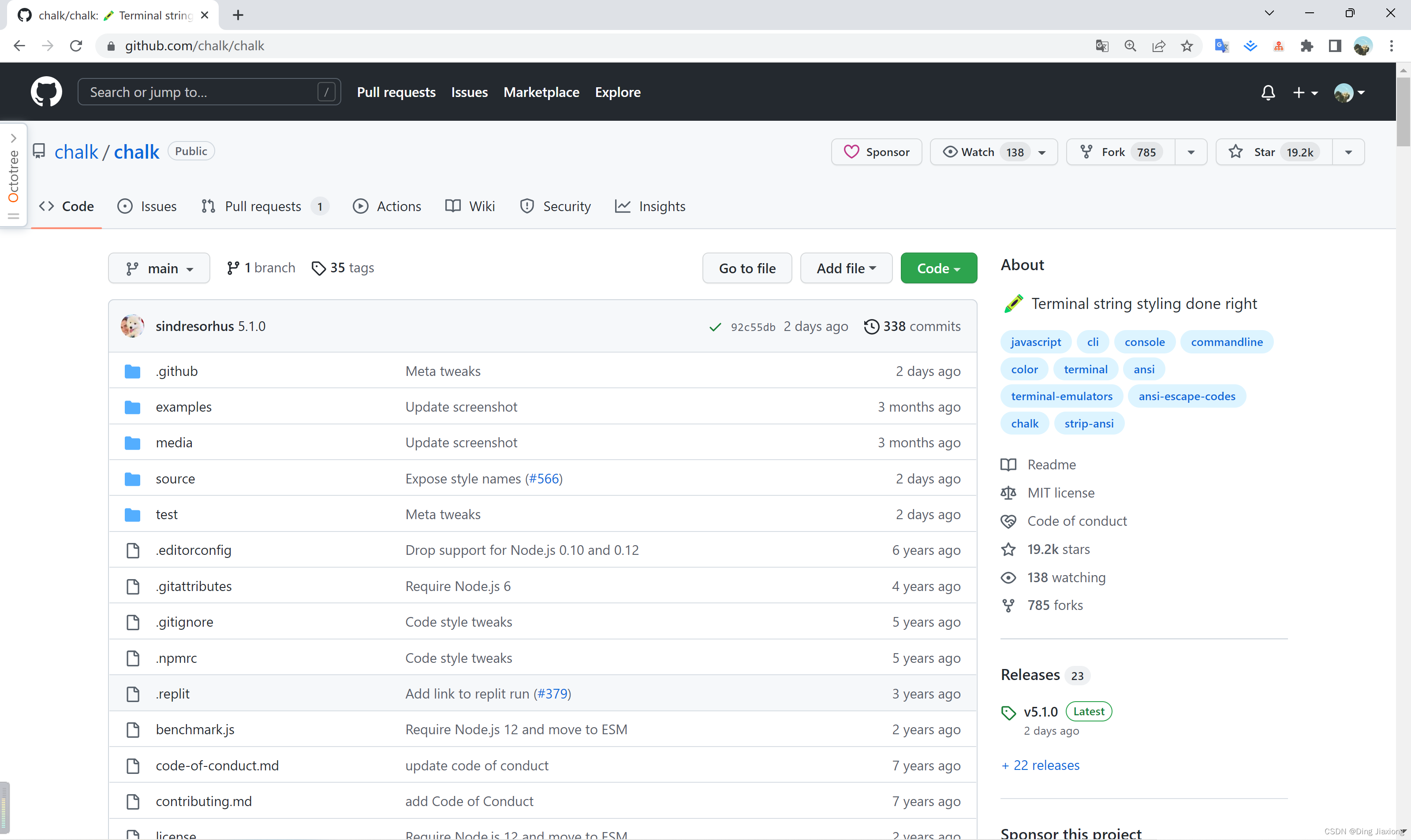Viewport: 1411px width, 840px height.
Task: Switch to the Wiki tab
Action: pos(470,206)
